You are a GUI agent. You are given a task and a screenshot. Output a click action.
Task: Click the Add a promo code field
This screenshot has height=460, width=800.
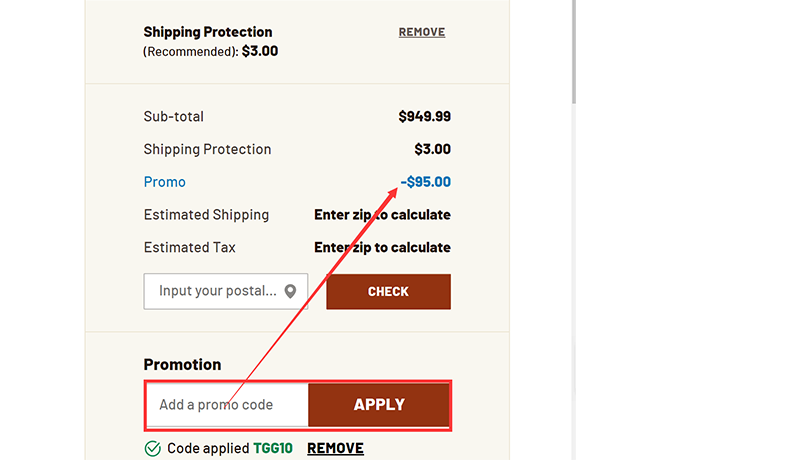[x=229, y=405]
